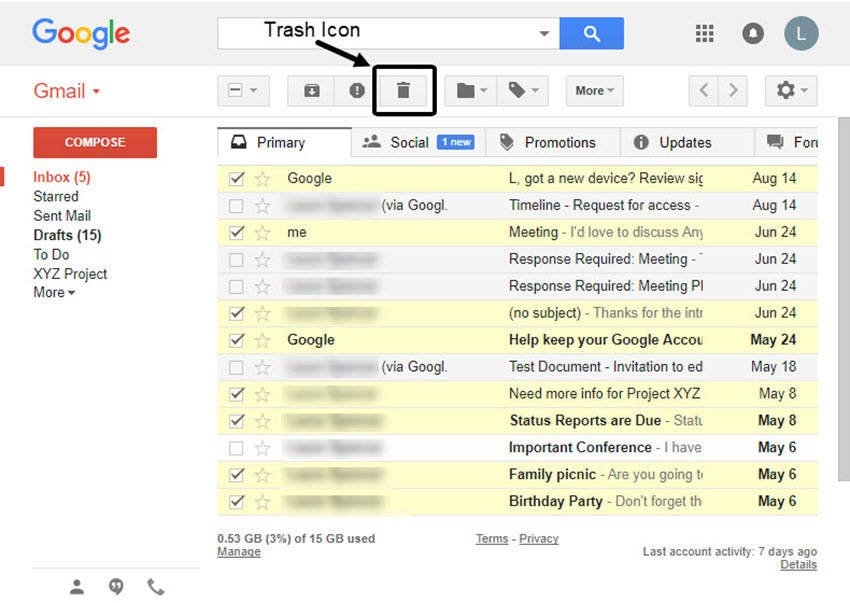850x603 pixels.
Task: Open the Move to folder icon
Action: coord(466,90)
